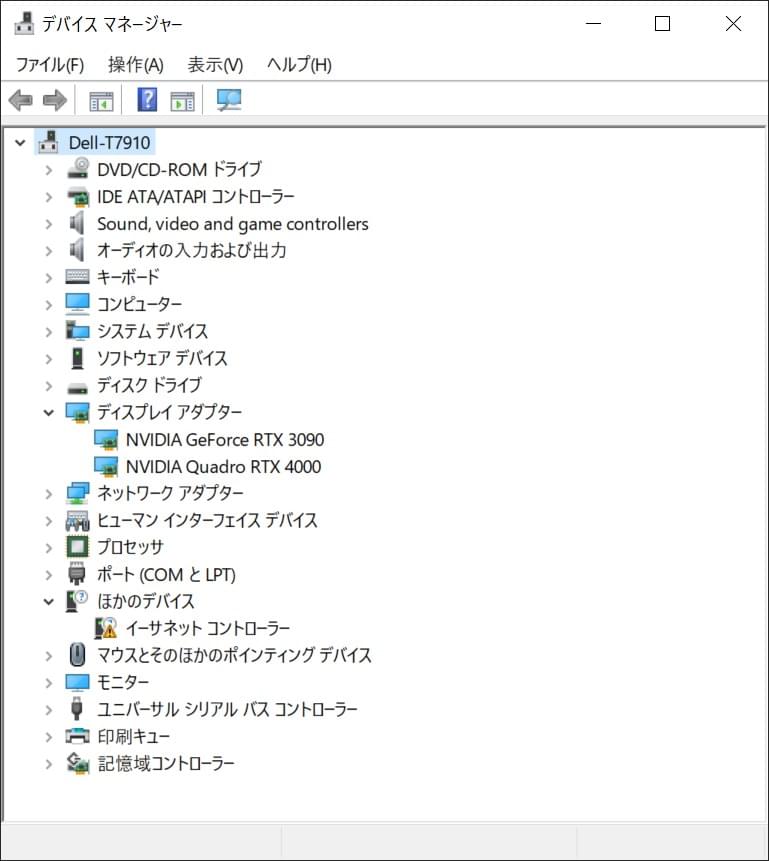Select NVIDIA GeForce RTX 3090 text

point(225,440)
